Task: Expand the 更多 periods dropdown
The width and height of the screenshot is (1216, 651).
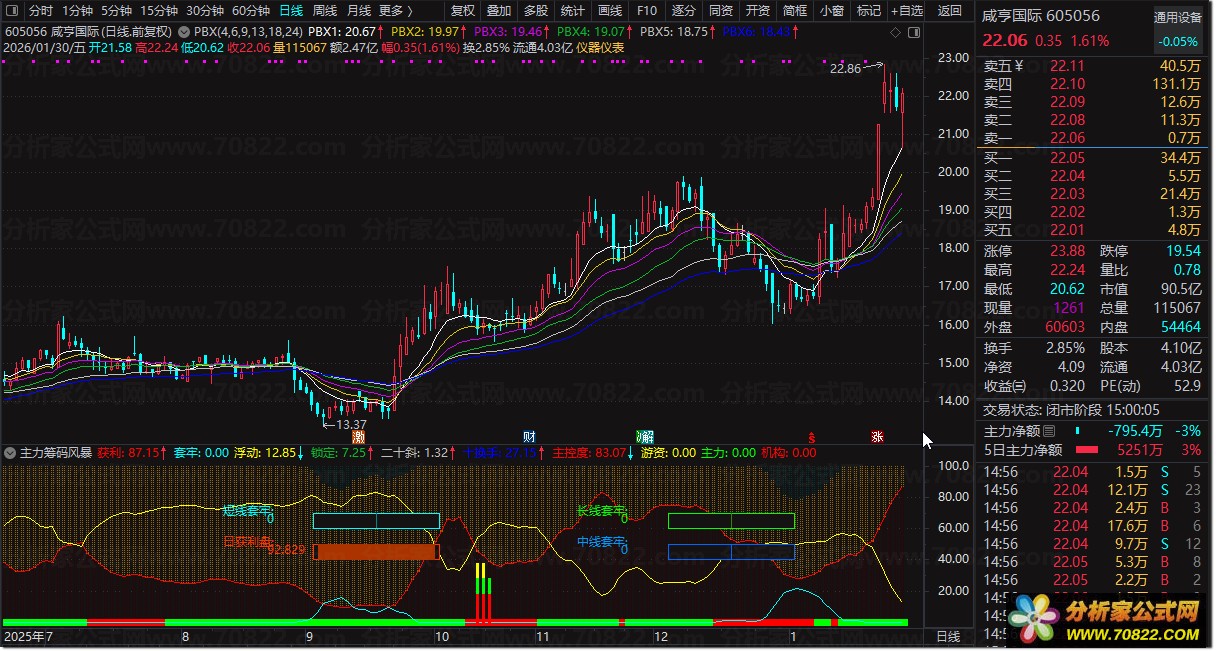Action: [x=396, y=11]
